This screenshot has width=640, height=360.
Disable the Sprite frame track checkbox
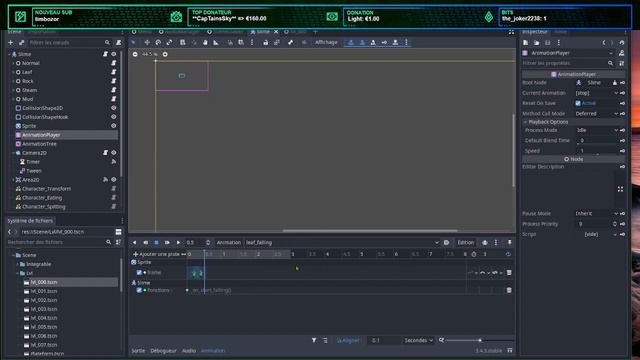139,272
